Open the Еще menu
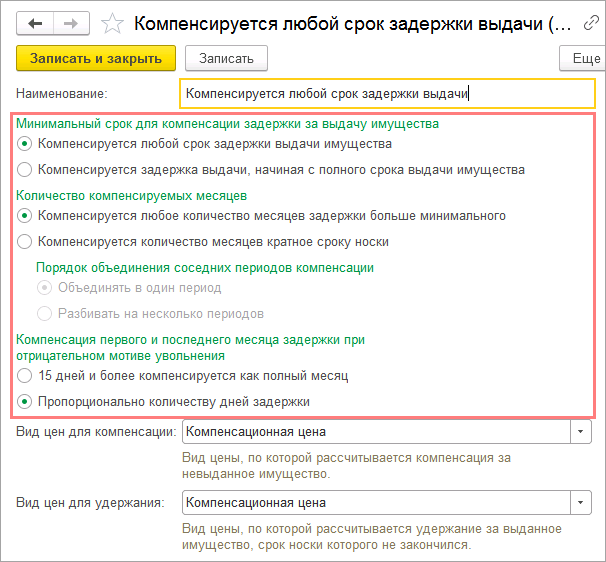 pyautogui.click(x=584, y=58)
